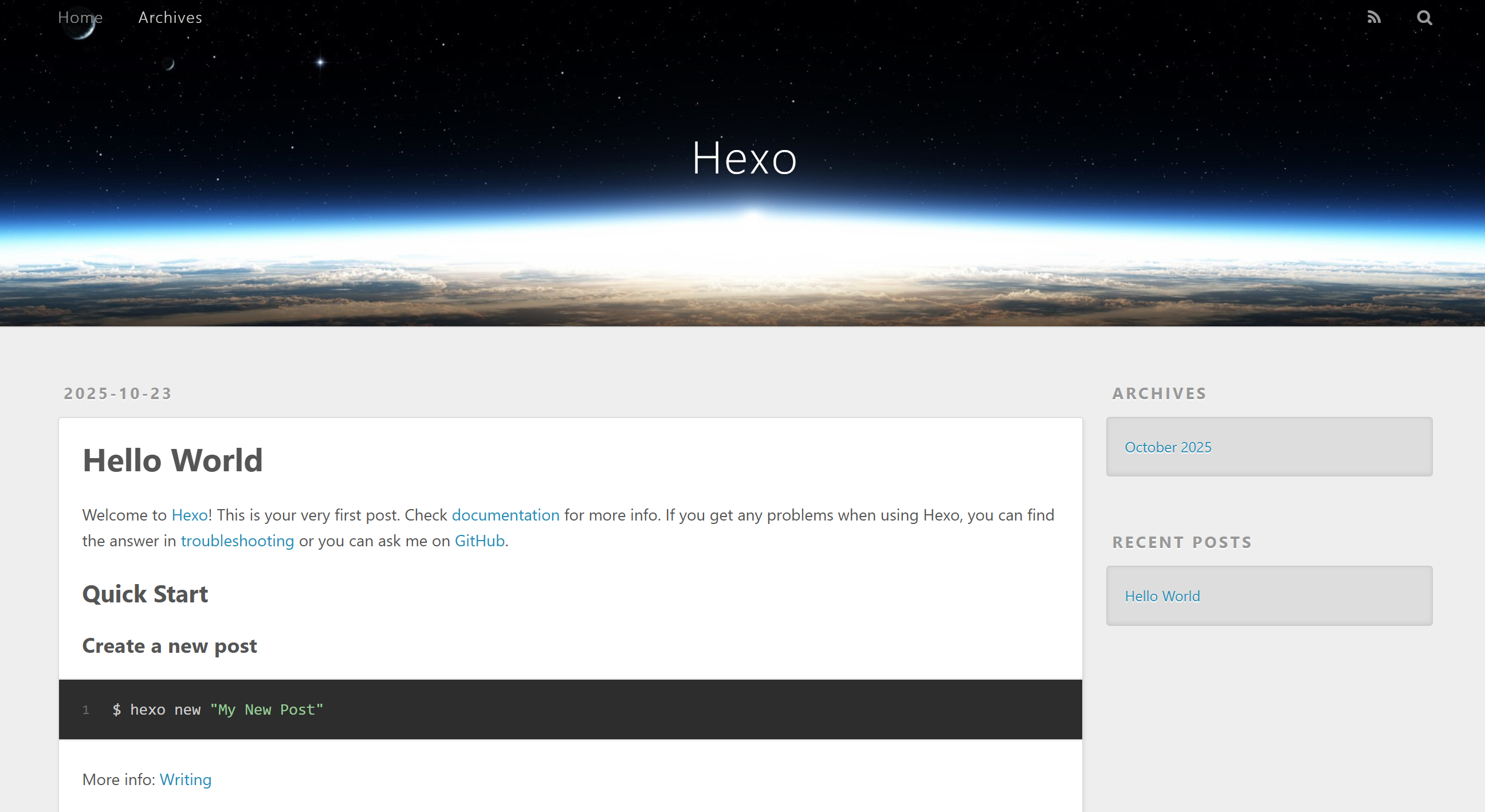Image resolution: width=1485 pixels, height=812 pixels.
Task: Click the Quick Start heading
Action: (x=146, y=594)
